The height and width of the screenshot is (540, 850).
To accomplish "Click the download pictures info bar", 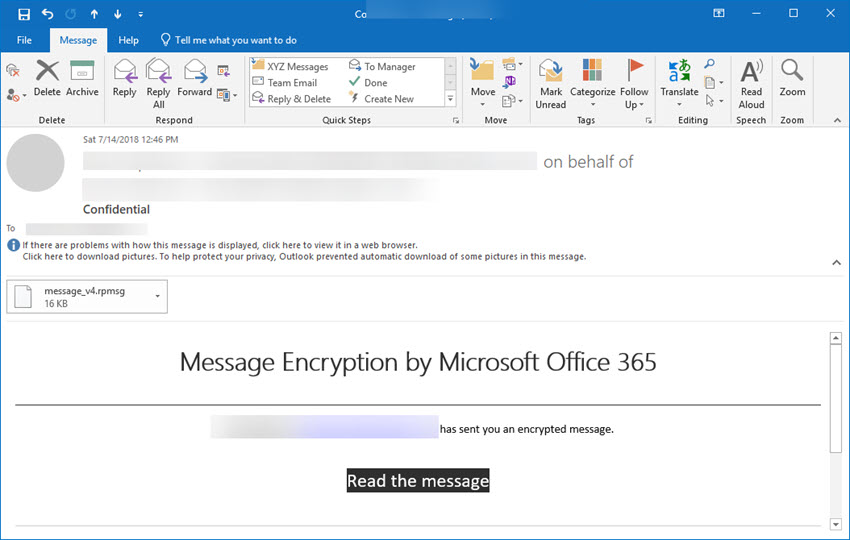I will point(300,256).
